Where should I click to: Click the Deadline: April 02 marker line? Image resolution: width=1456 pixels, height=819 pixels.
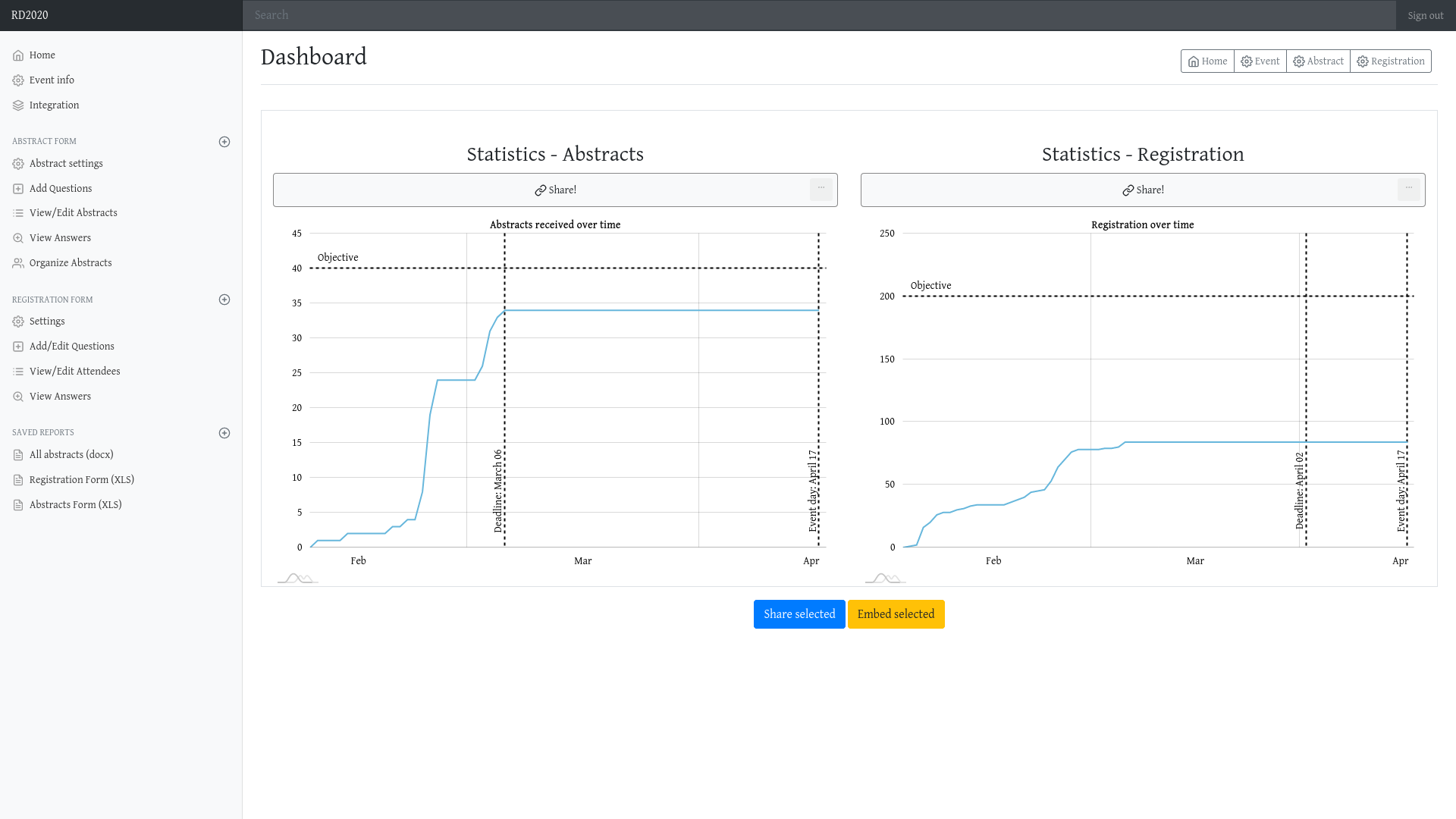click(1306, 390)
